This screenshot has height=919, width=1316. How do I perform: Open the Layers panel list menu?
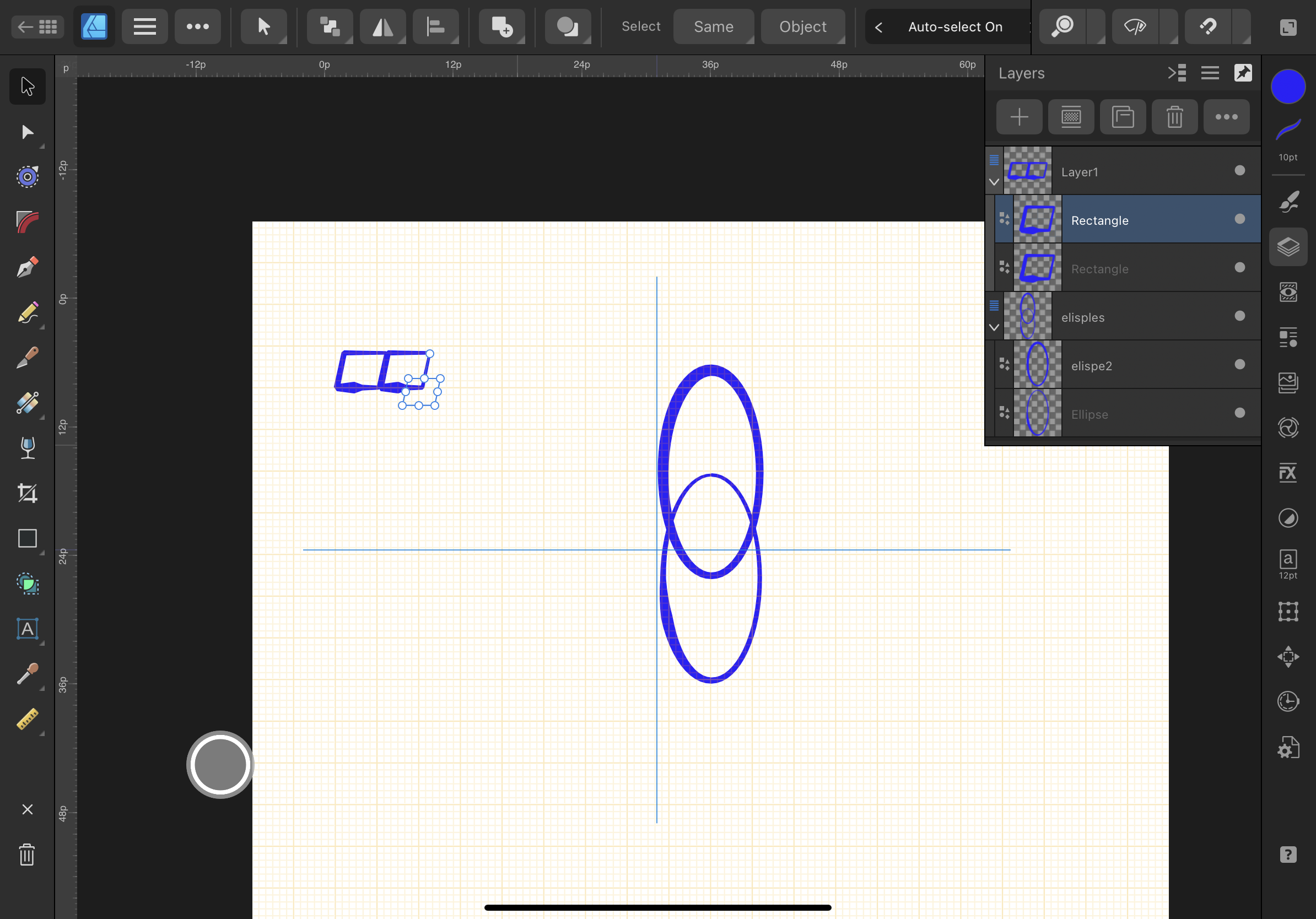(x=1210, y=73)
